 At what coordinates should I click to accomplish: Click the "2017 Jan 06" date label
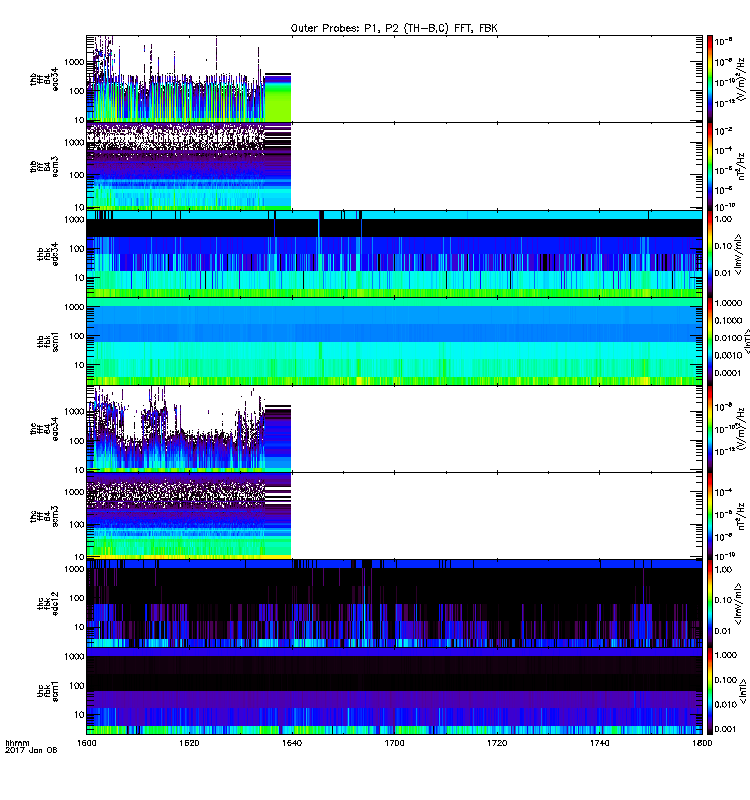pyautogui.click(x=31, y=750)
